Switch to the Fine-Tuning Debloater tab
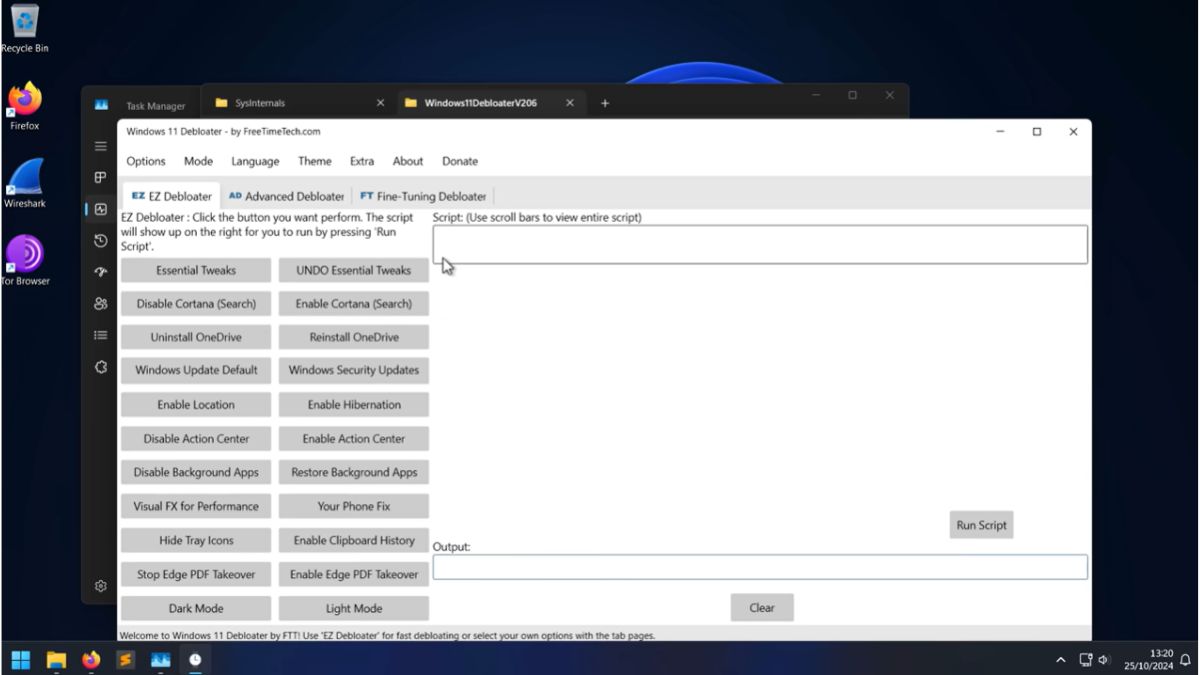The width and height of the screenshot is (1200, 675). tap(423, 196)
